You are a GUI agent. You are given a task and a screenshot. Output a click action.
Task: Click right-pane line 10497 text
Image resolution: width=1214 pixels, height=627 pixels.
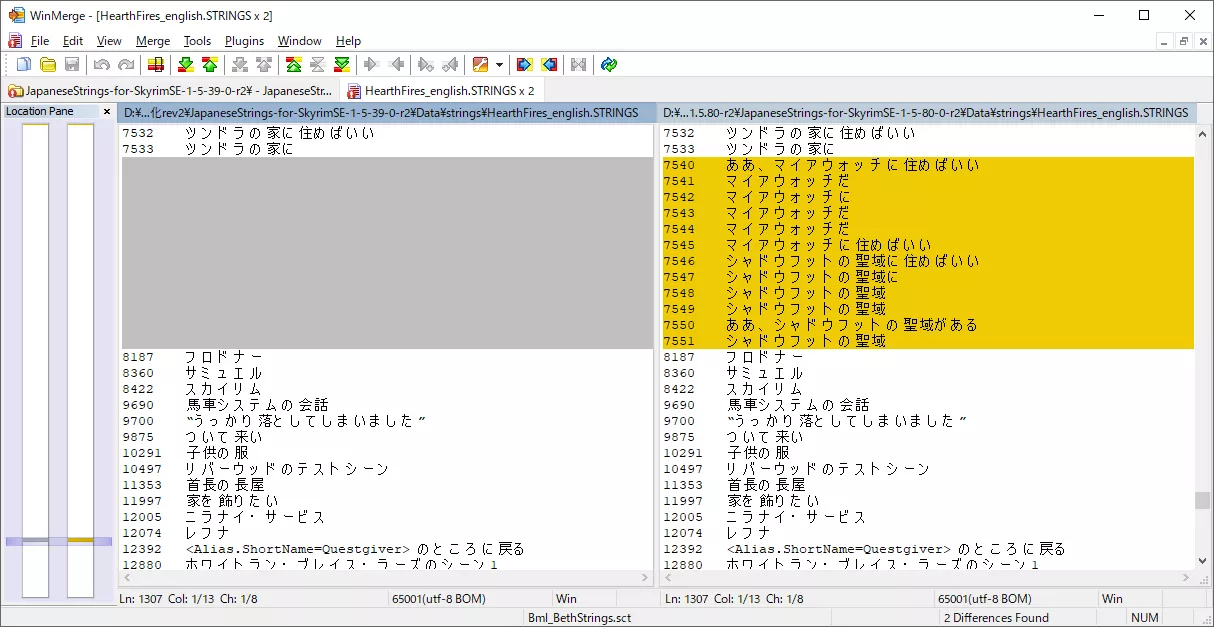coord(828,469)
